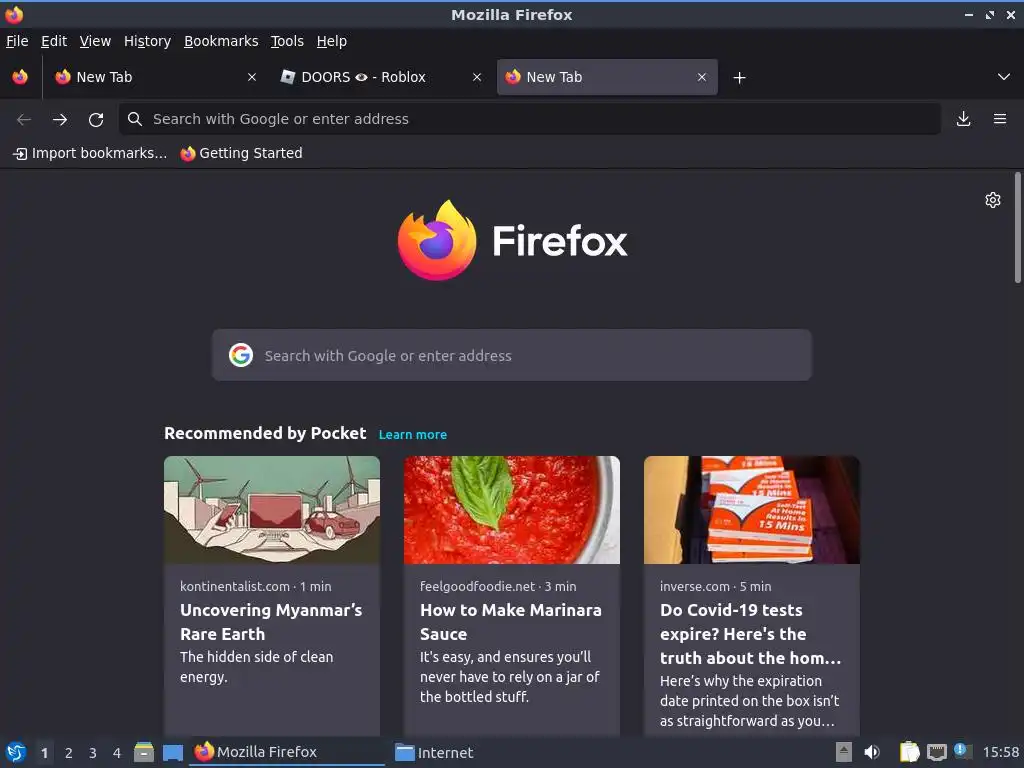Open the Edit menu
This screenshot has height=768, width=1024.
click(x=54, y=41)
